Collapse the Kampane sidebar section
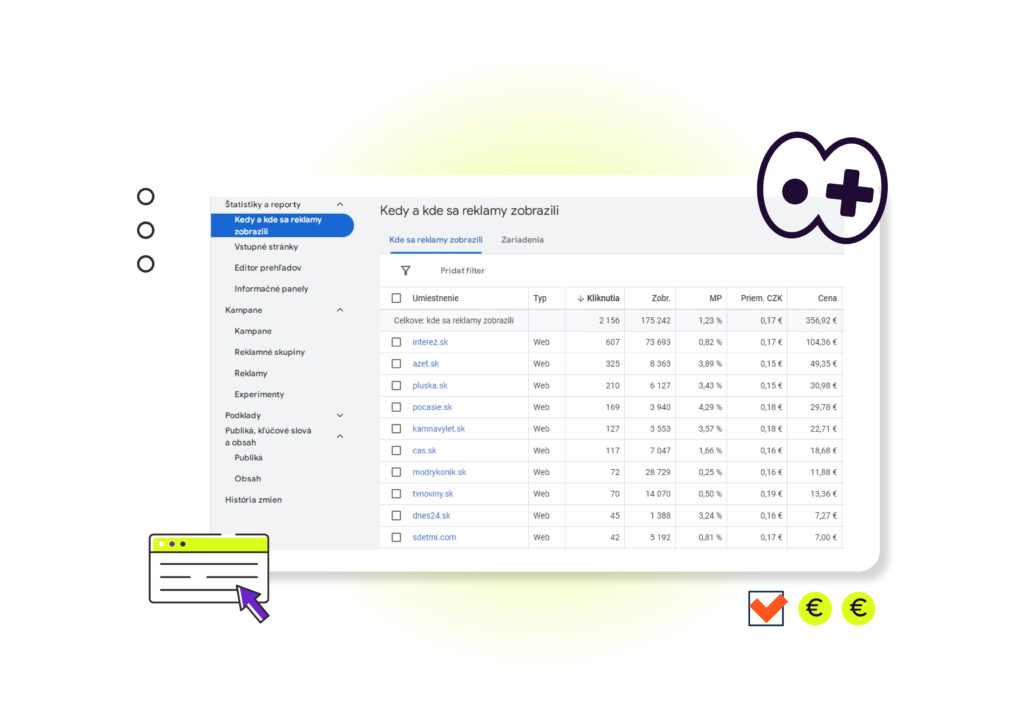Screen dimensions: 1024x724 click(x=340, y=310)
